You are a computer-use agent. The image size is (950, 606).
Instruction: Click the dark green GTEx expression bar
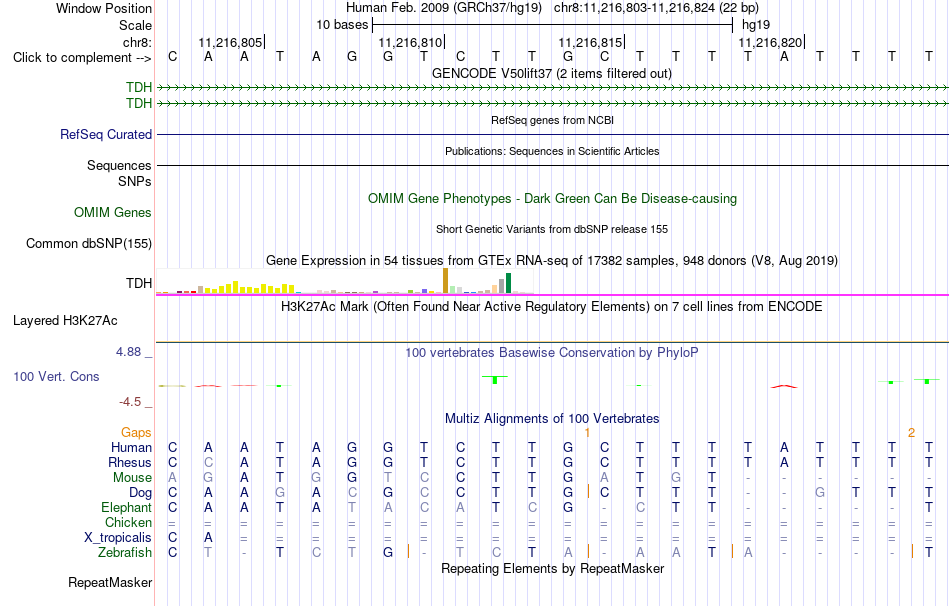click(508, 283)
